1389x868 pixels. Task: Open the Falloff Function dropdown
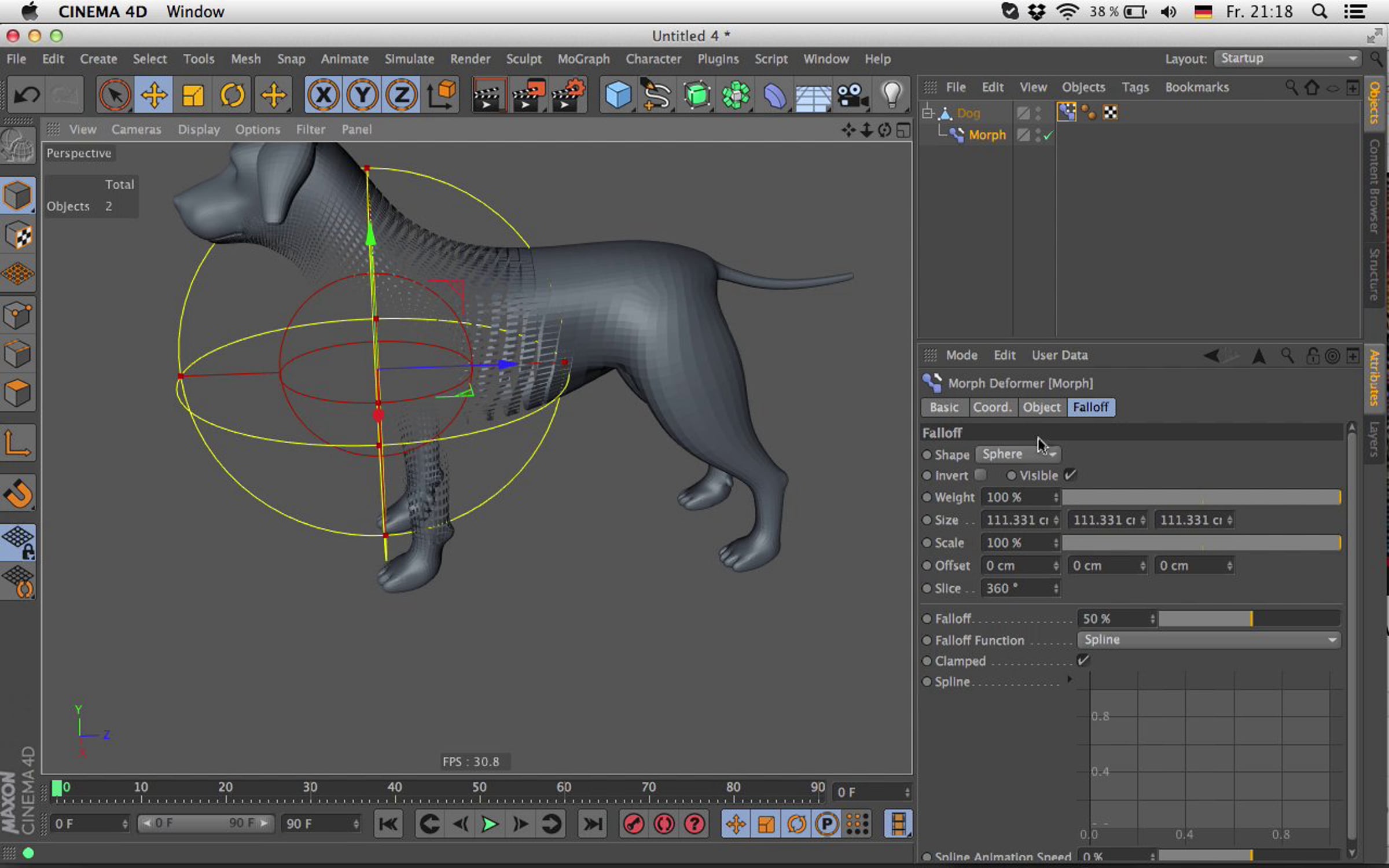click(1208, 639)
